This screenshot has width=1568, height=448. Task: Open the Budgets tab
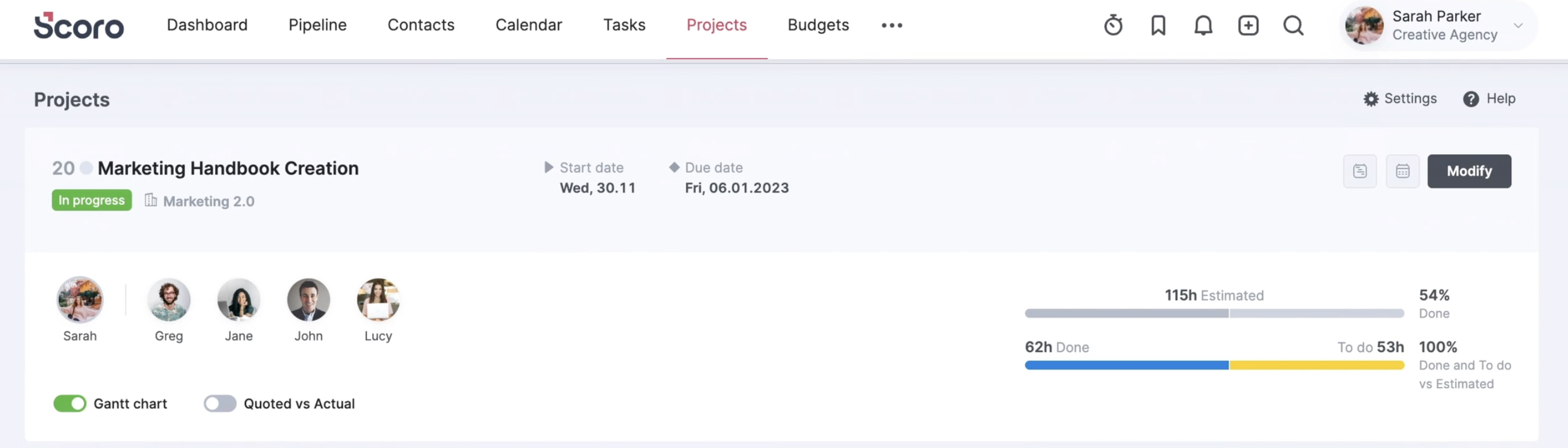click(x=818, y=25)
